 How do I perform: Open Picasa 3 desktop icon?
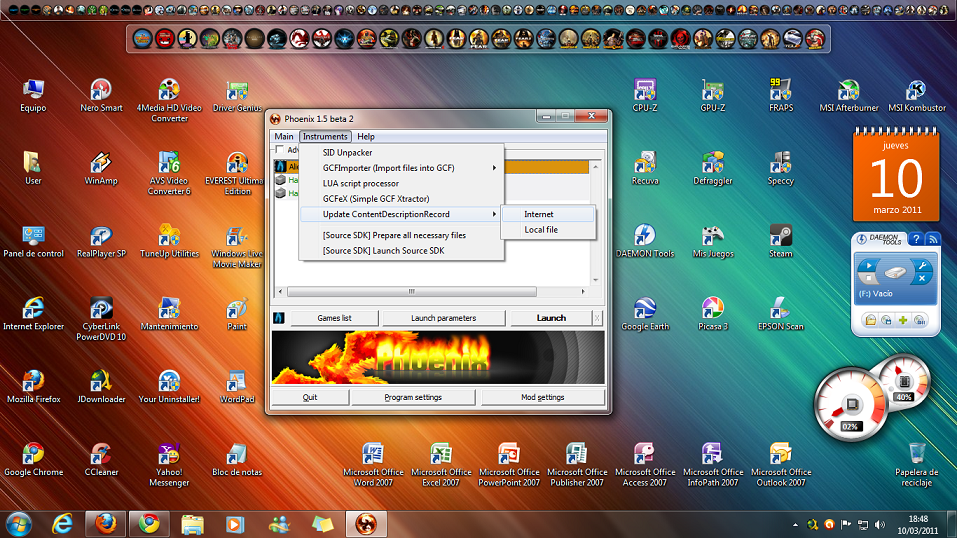[x=713, y=314]
